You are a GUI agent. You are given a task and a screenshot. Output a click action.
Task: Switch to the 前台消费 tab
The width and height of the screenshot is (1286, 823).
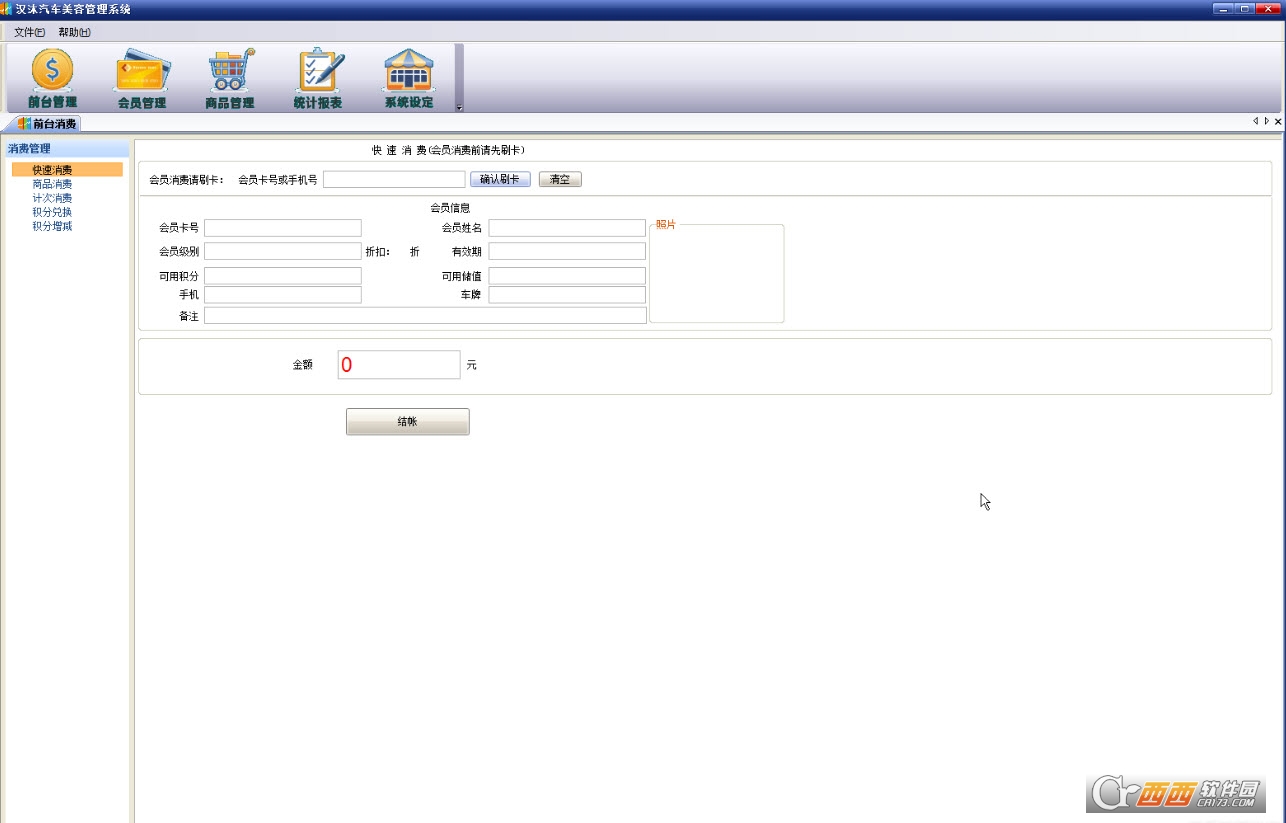(47, 124)
